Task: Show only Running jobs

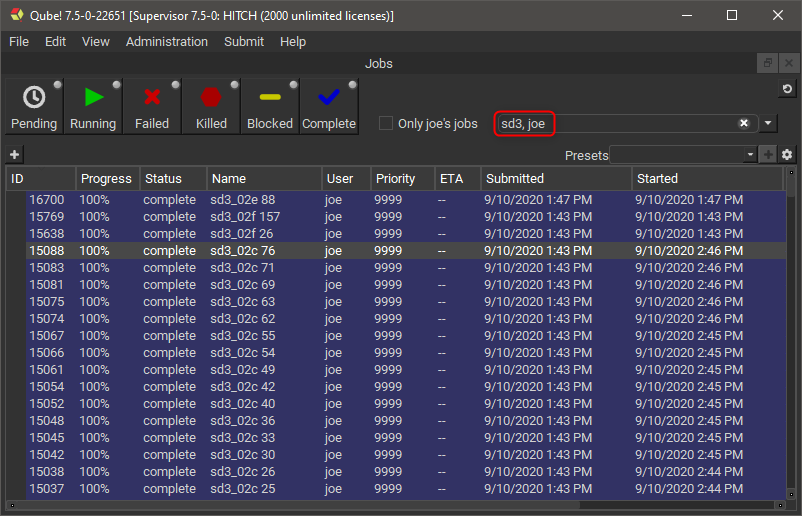Action: [x=92, y=106]
